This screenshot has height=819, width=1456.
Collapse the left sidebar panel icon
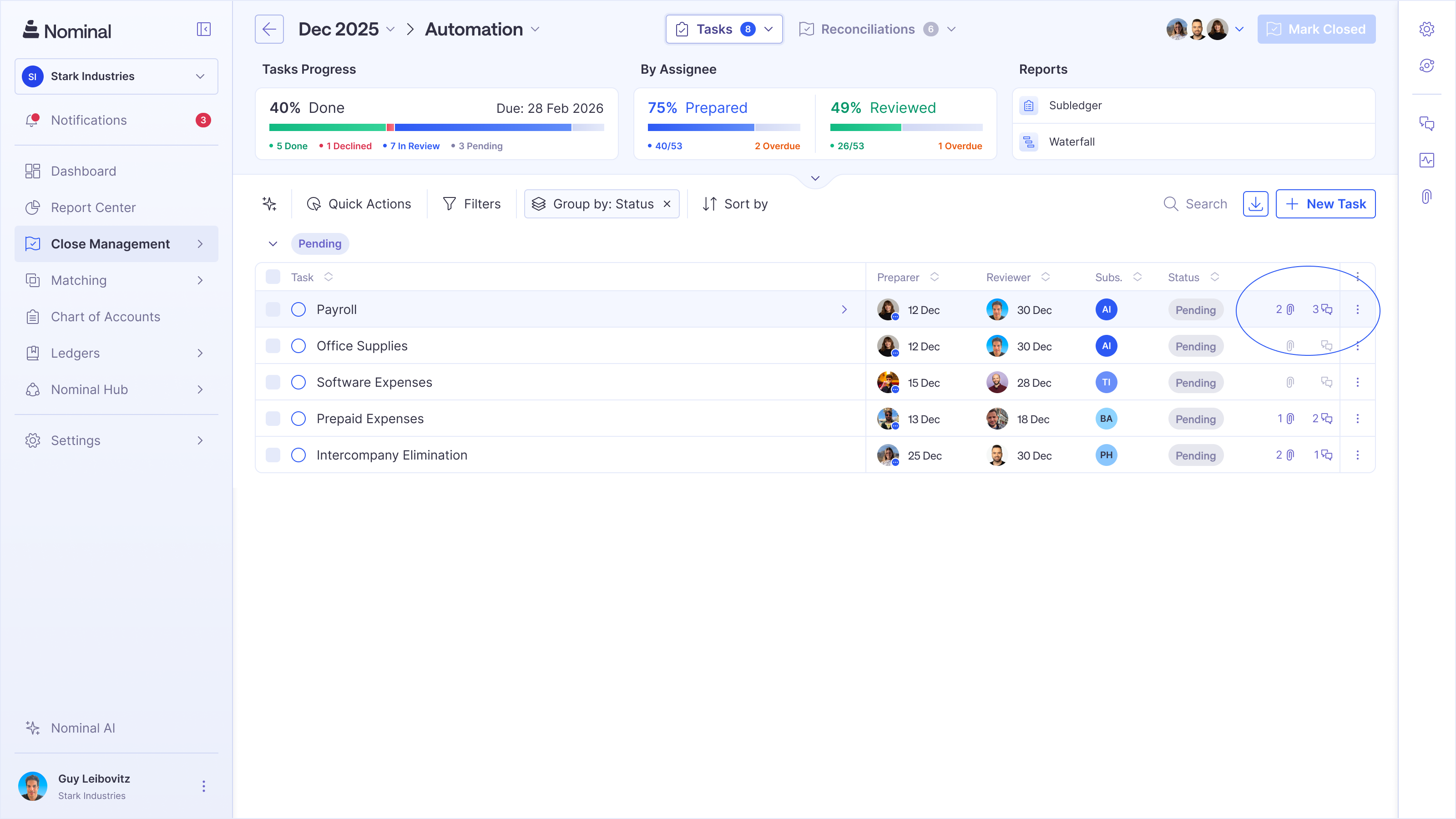[203, 30]
